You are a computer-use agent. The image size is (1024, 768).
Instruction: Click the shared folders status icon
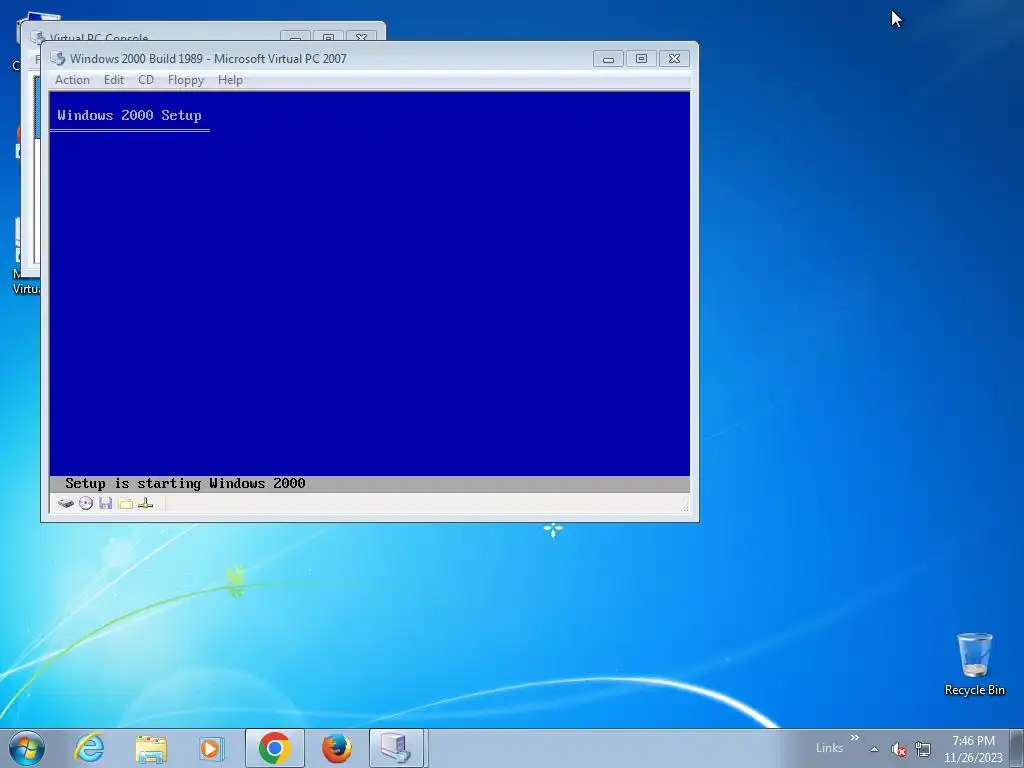tap(126, 504)
